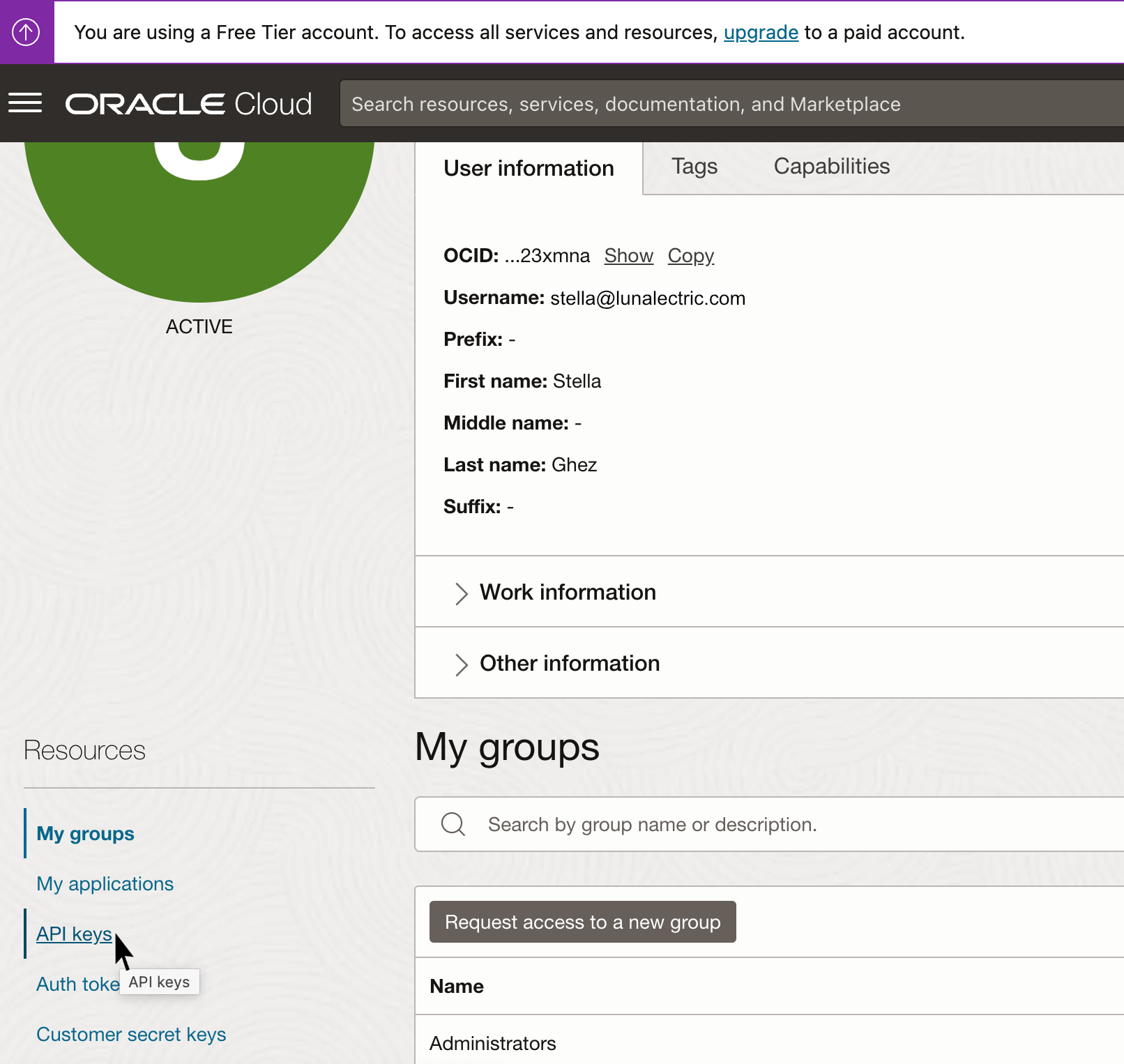Select the User information tab

coord(529,169)
